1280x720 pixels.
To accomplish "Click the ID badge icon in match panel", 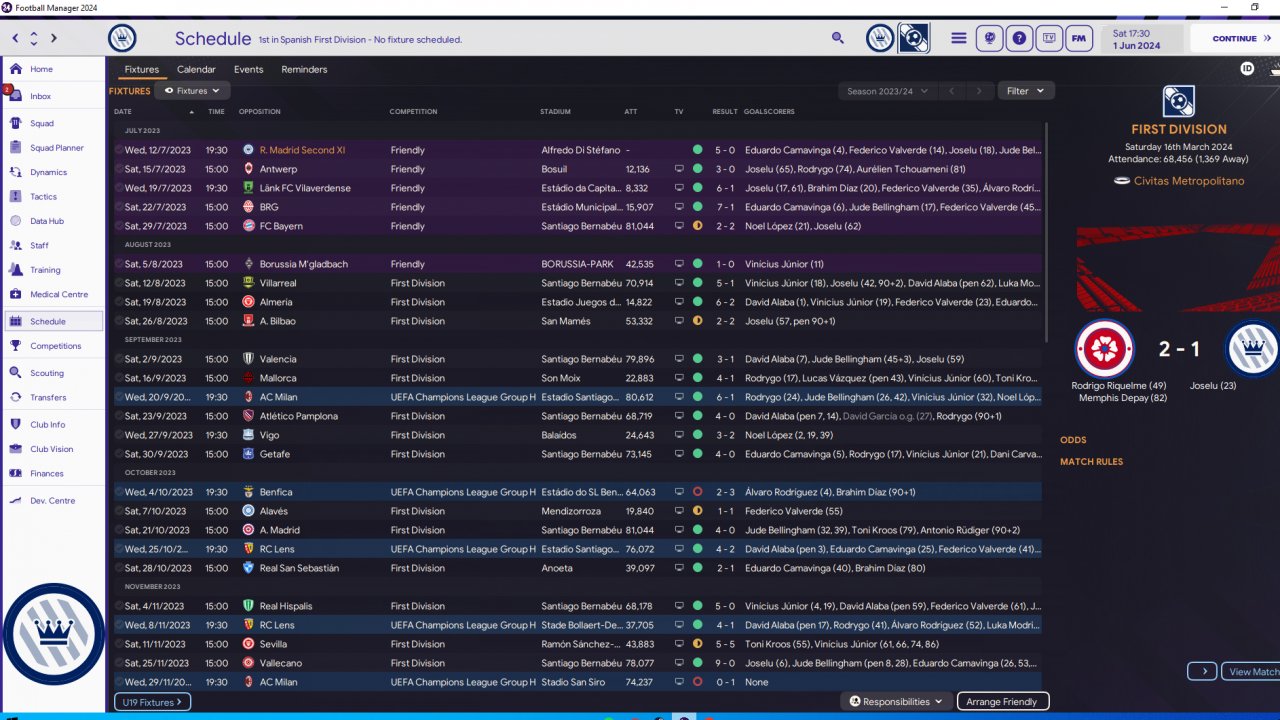I will click(1247, 69).
